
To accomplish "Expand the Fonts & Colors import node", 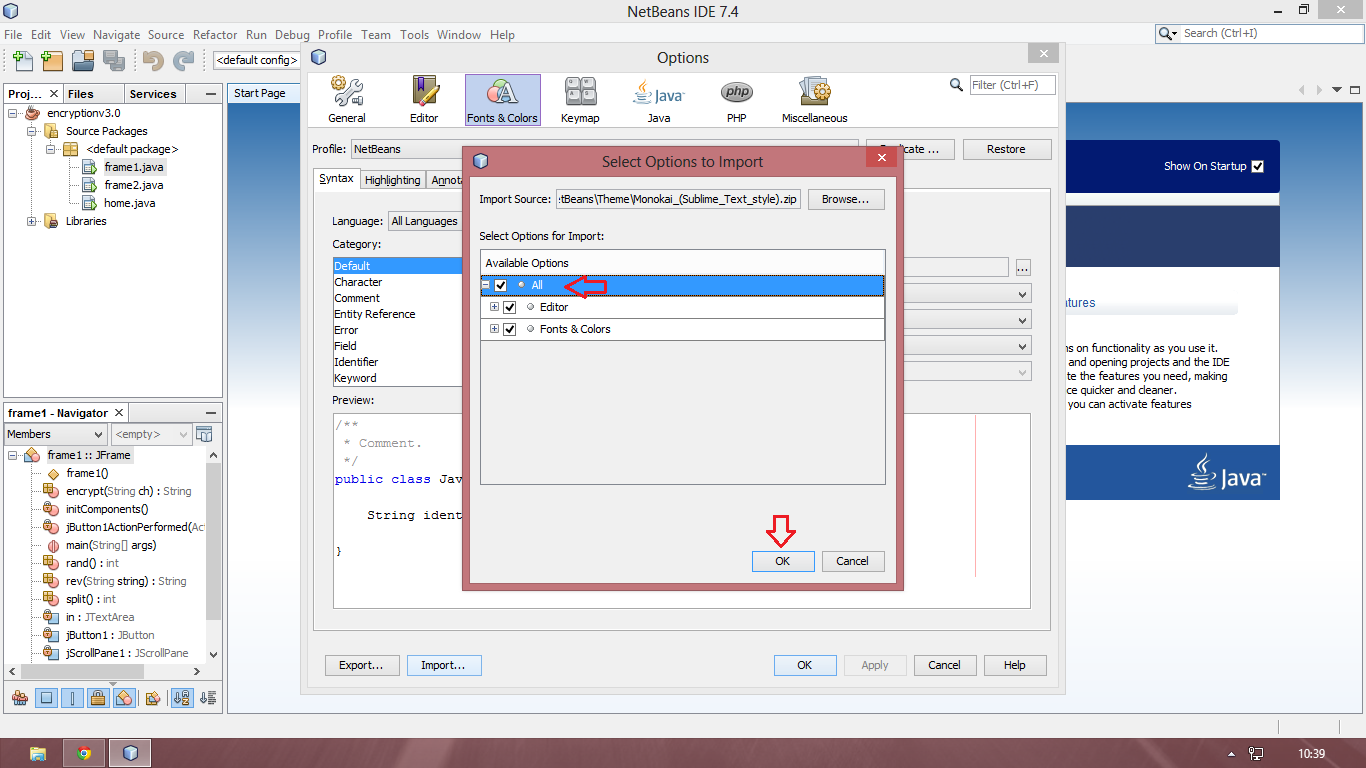I will (494, 328).
